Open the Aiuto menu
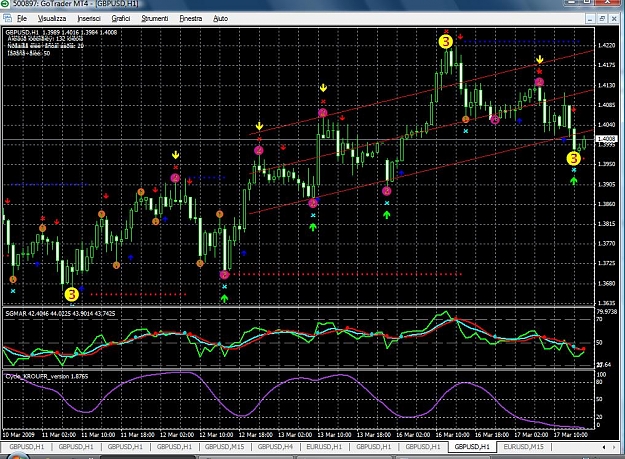Screen dimensions: 625x459 [x=220, y=18]
